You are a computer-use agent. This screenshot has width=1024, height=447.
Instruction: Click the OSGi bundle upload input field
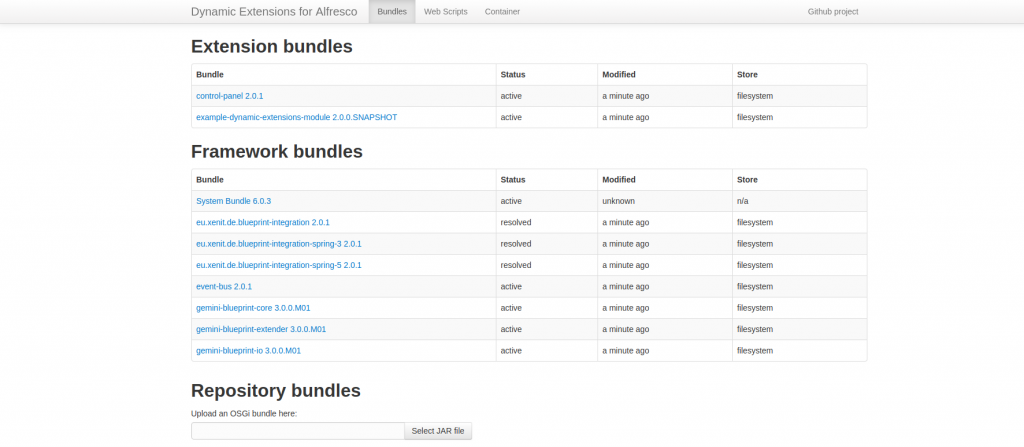click(298, 431)
